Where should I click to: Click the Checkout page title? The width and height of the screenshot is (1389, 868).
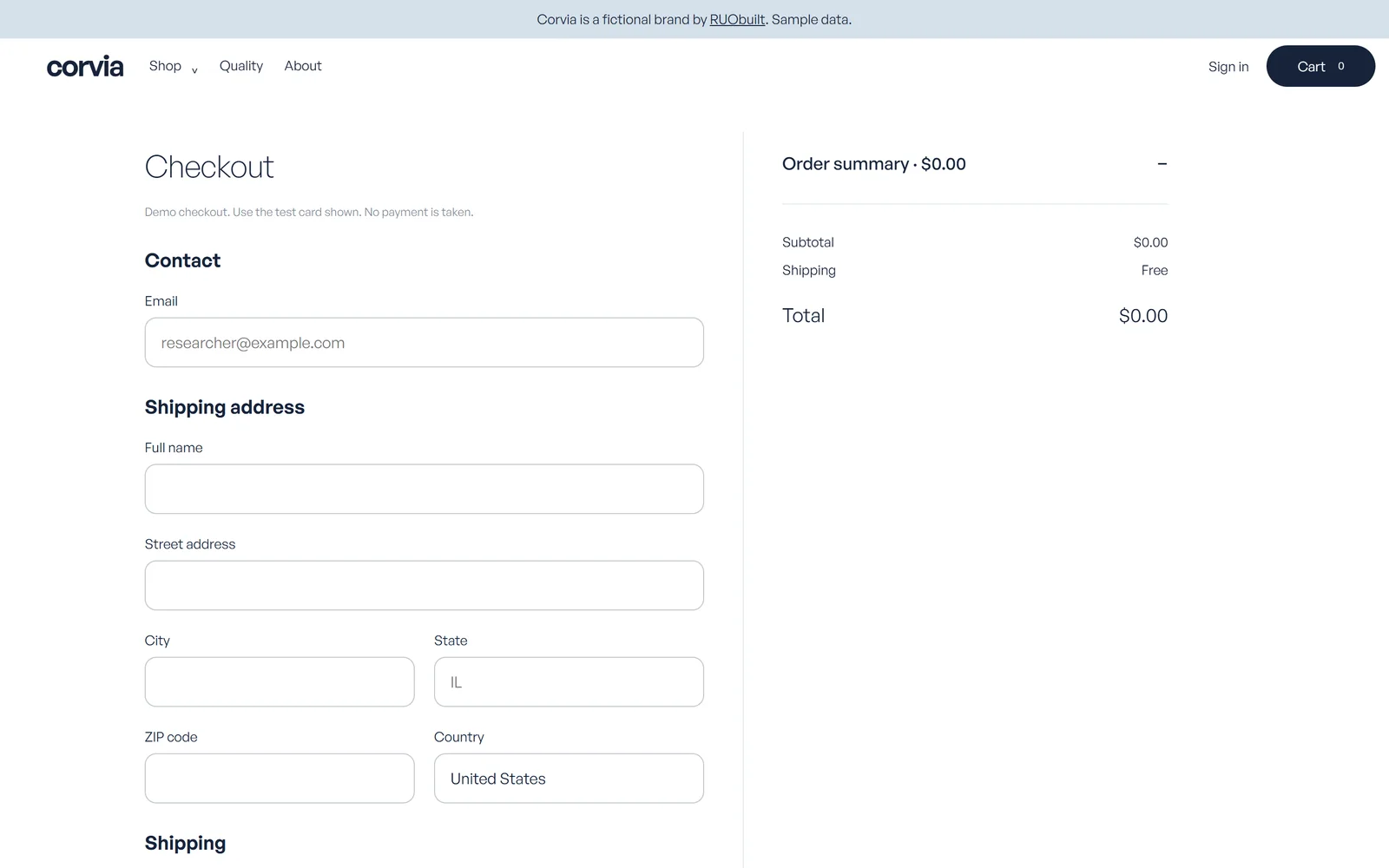coord(209,167)
